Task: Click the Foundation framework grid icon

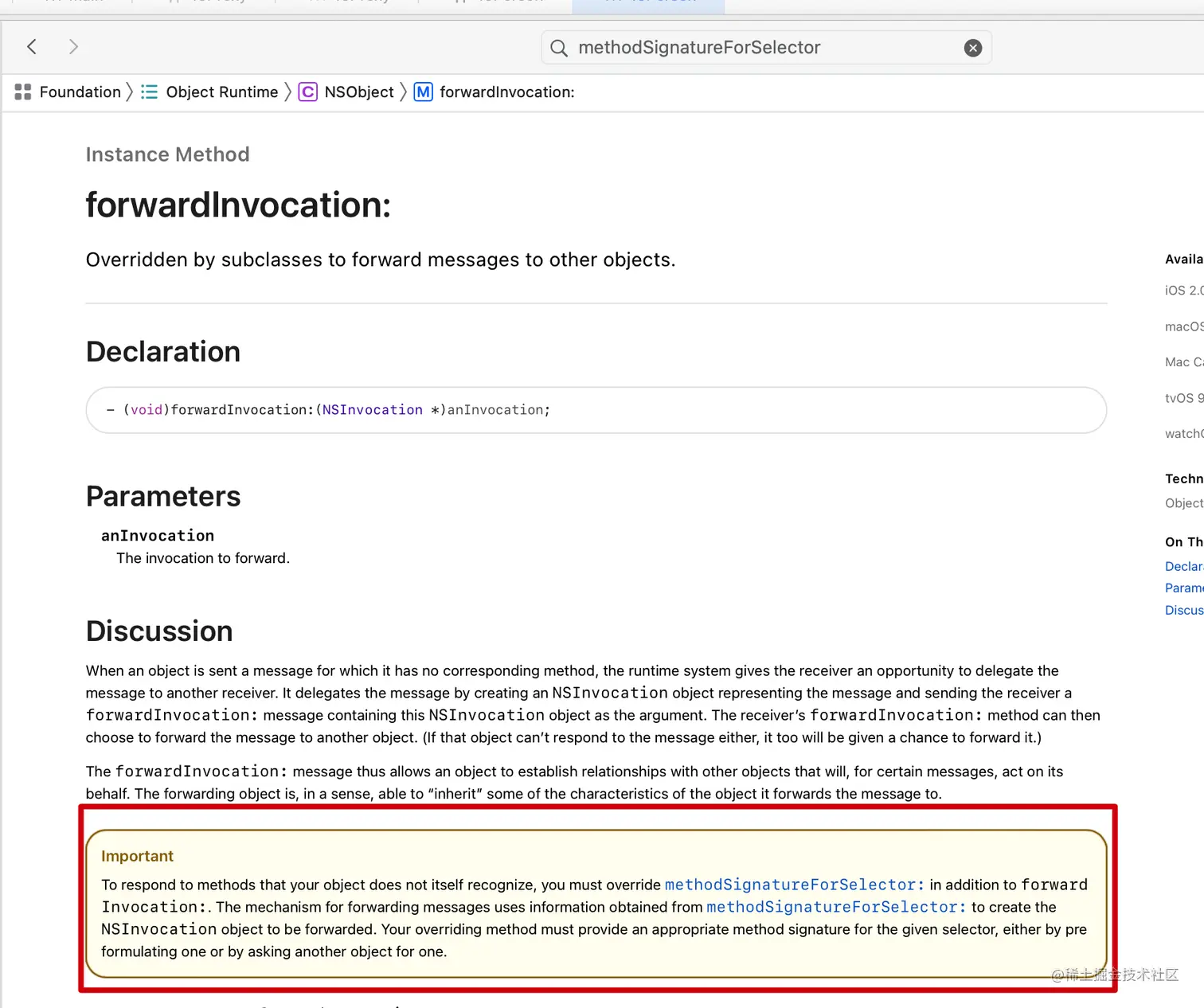Action: pyautogui.click(x=21, y=92)
